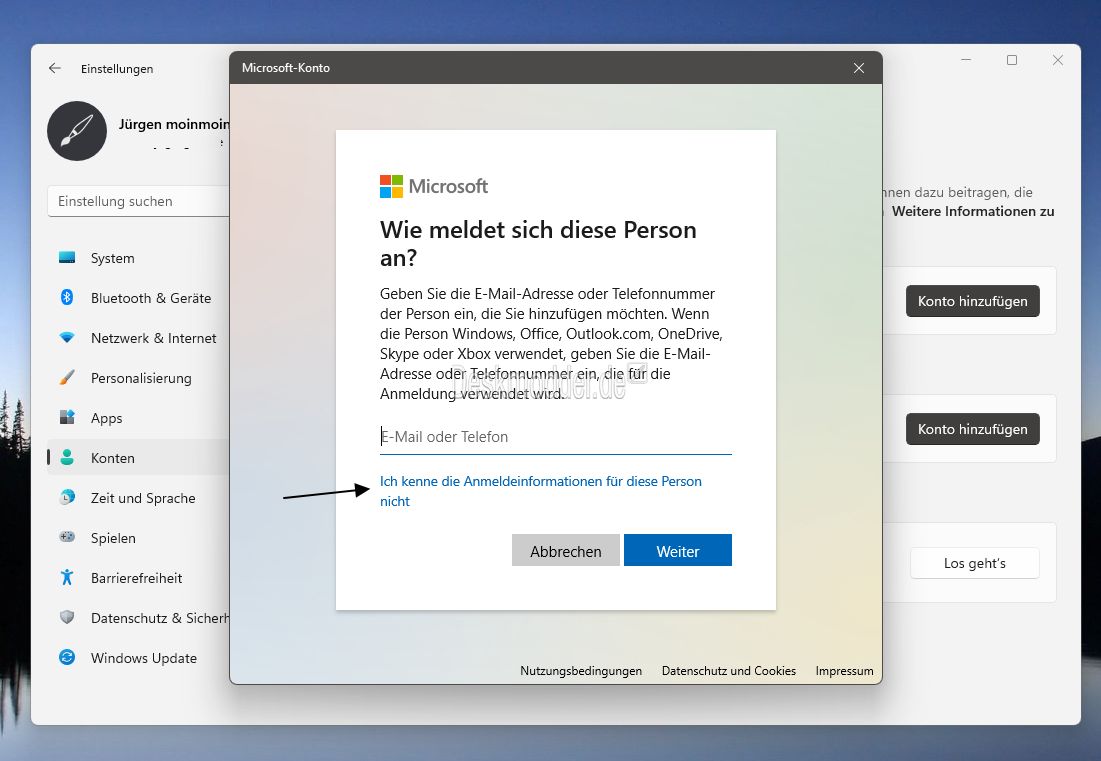Click the Apps icon in sidebar
This screenshot has width=1101, height=761.
(x=67, y=418)
